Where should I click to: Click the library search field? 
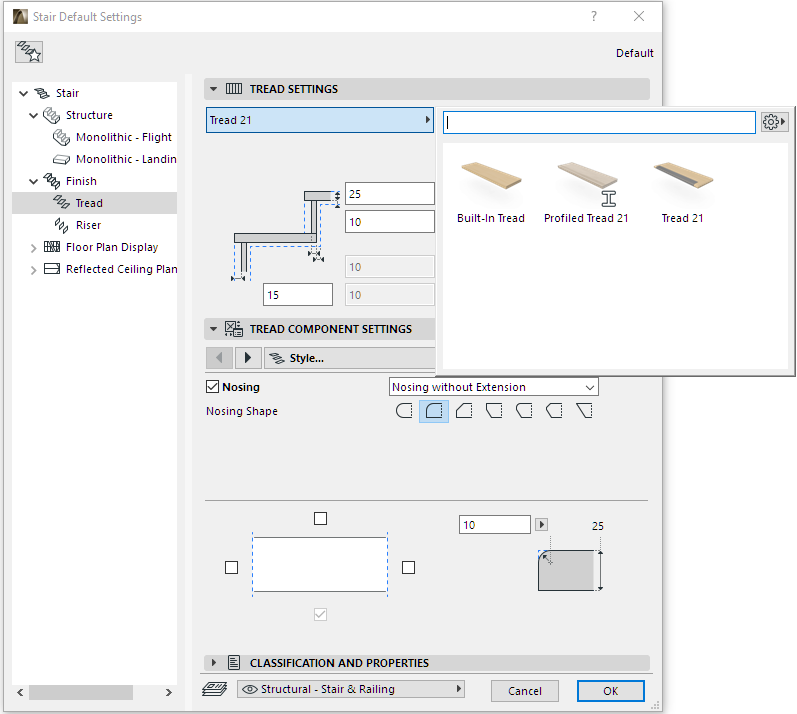pyautogui.click(x=599, y=122)
